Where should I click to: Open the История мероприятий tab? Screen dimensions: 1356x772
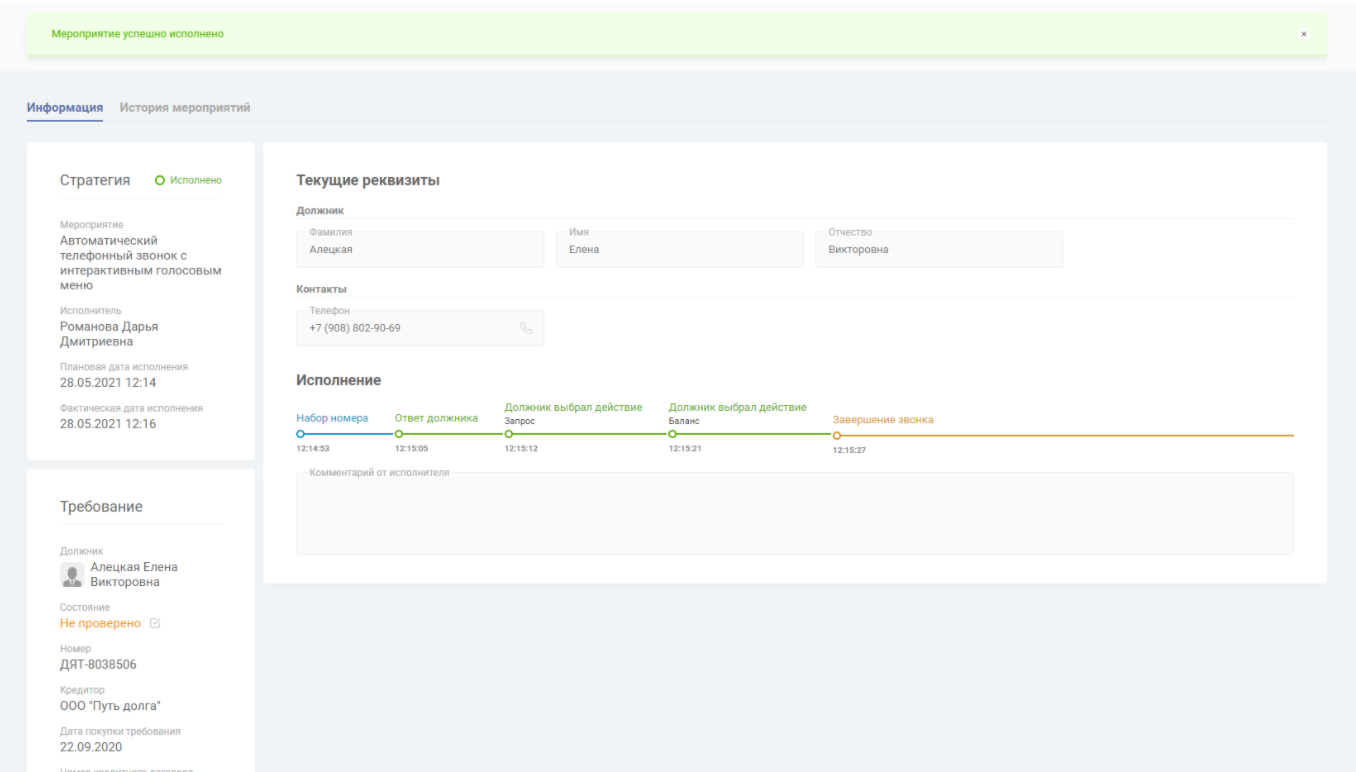(x=185, y=108)
